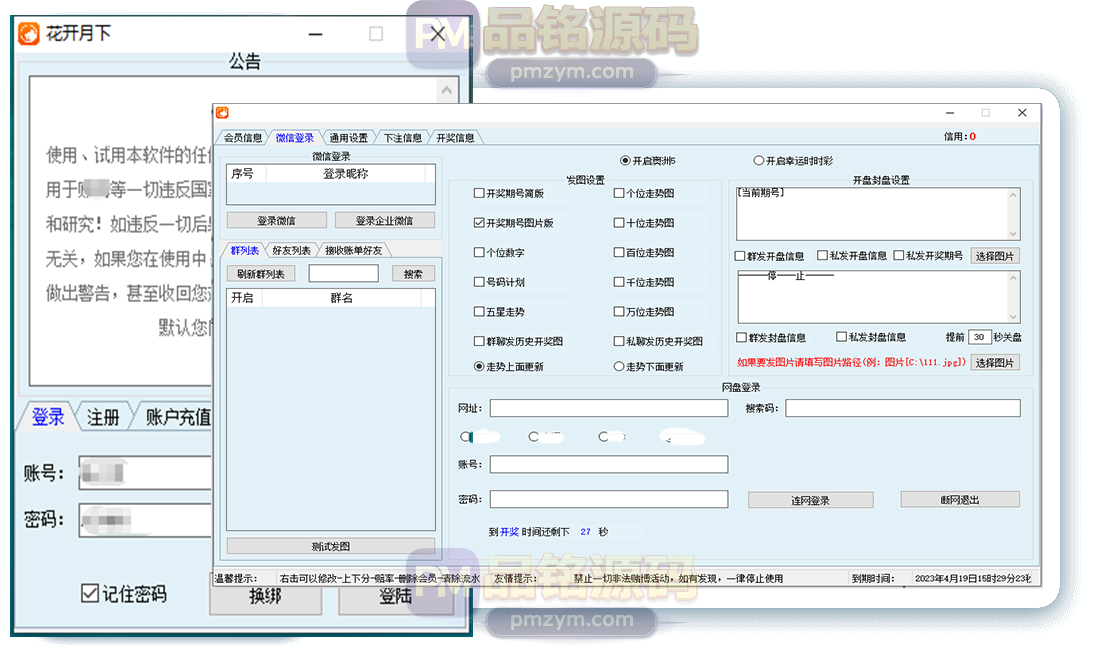Toggle 记住密码 checkbox in 花开月下 window
Image resolution: width=1104 pixels, height=654 pixels.
(89, 593)
